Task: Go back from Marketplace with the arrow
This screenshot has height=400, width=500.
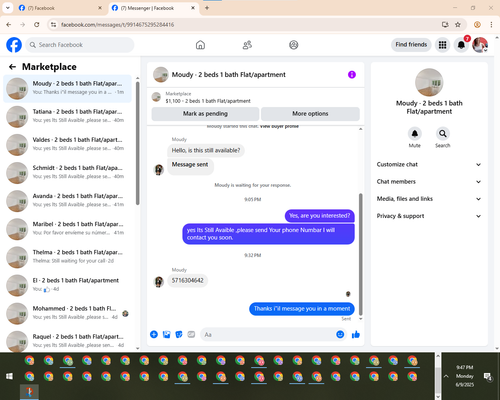Action: [12, 67]
